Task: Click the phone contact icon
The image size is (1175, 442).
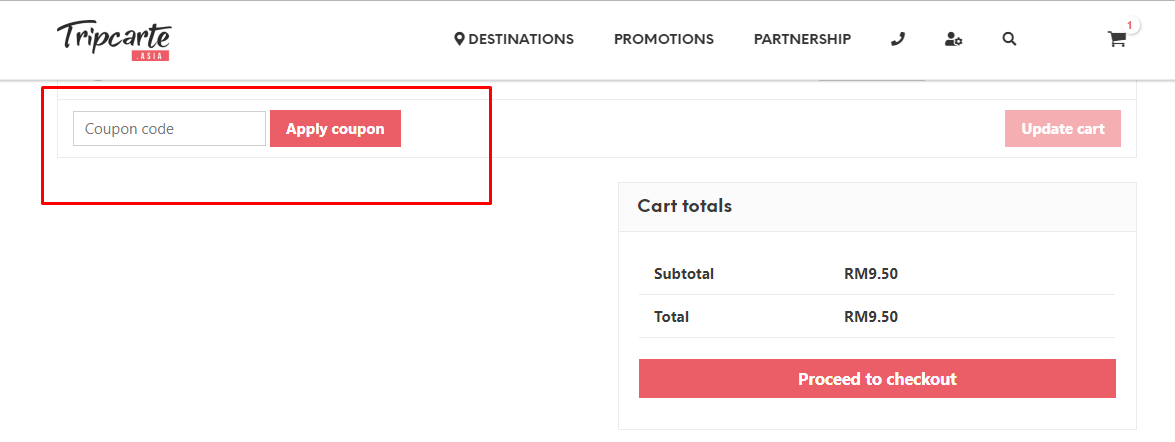Action: pos(897,39)
